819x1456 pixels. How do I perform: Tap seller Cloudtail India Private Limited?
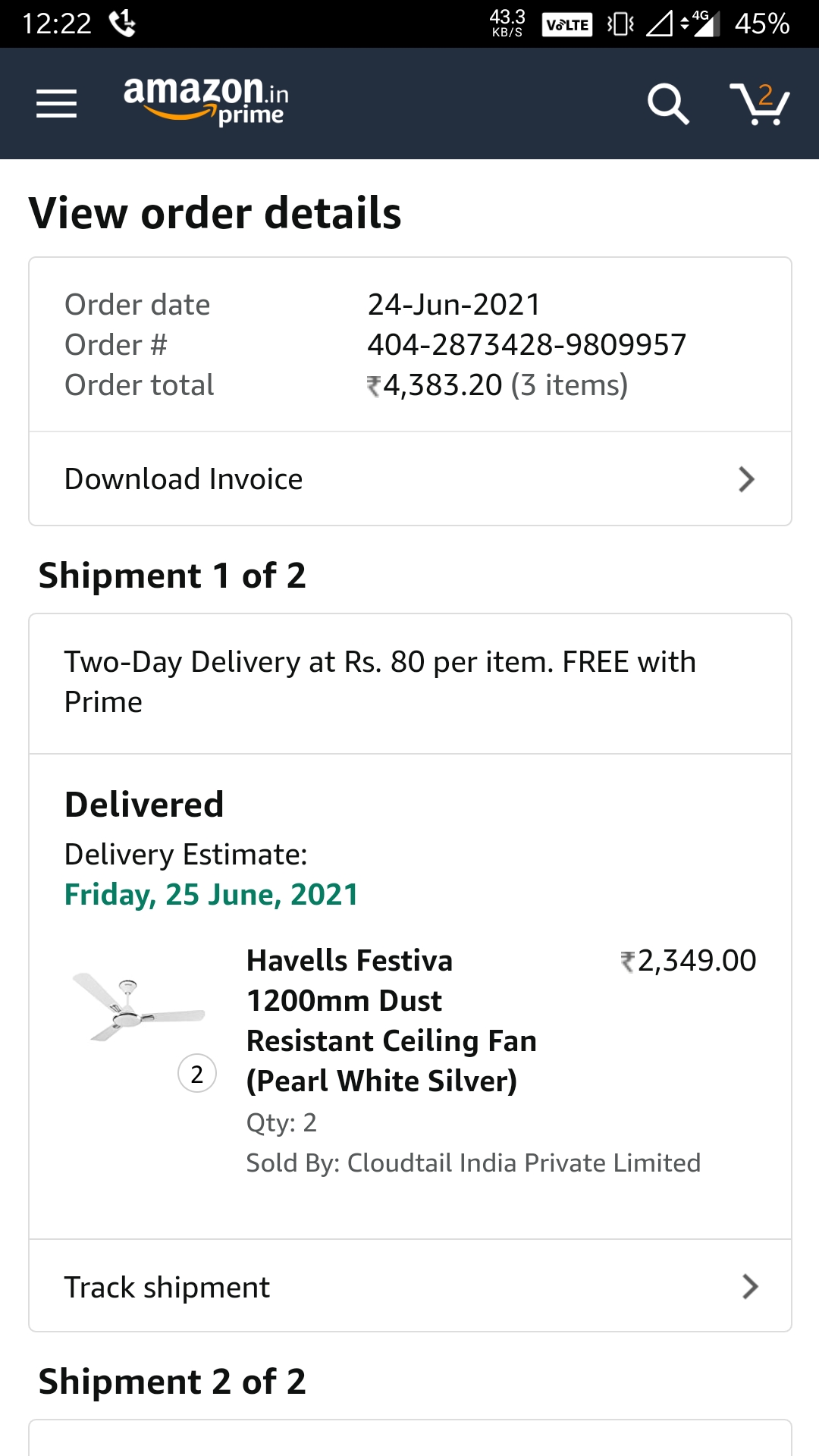[x=473, y=1163]
